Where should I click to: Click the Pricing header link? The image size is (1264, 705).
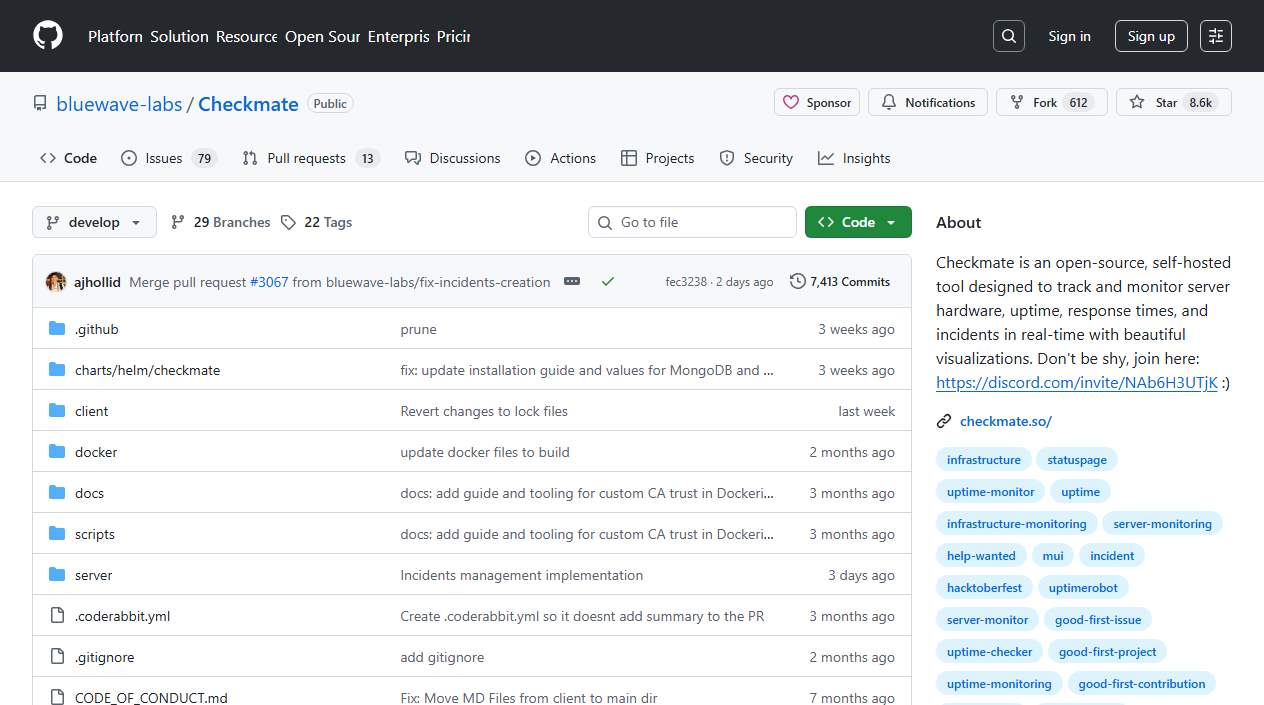pos(453,36)
